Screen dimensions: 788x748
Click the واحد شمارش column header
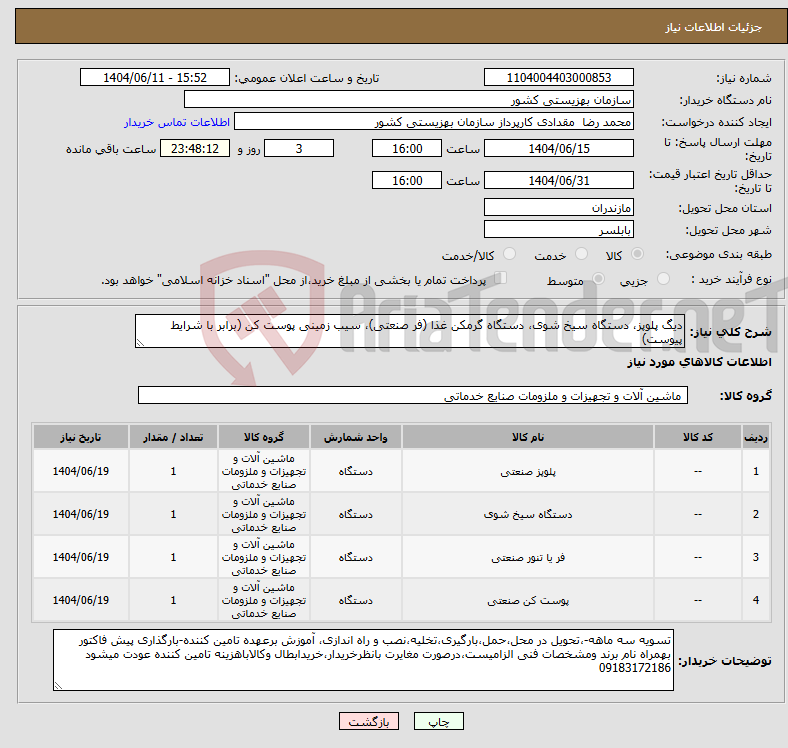click(x=355, y=437)
